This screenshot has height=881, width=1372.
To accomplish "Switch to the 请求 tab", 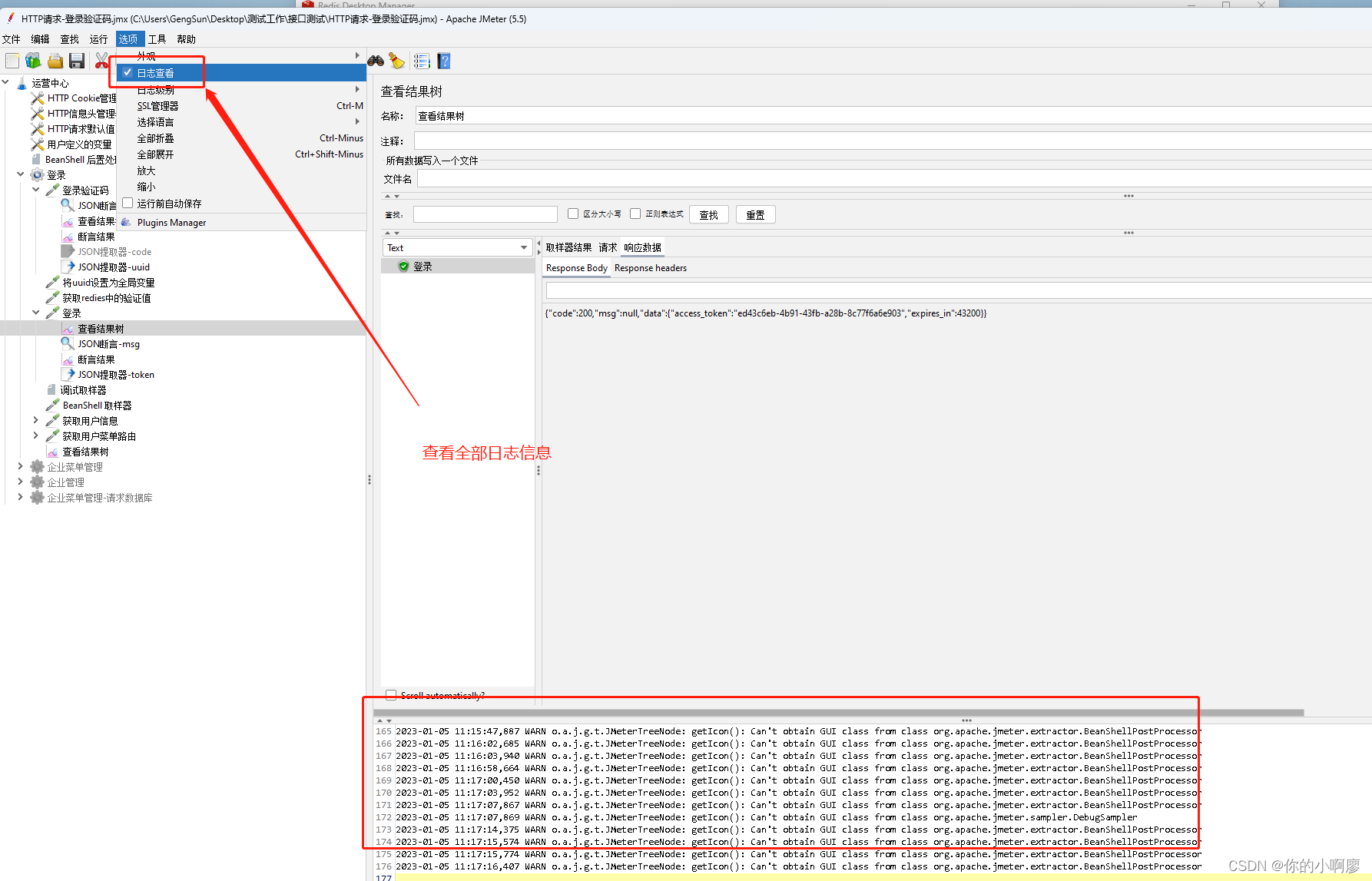I will [608, 247].
